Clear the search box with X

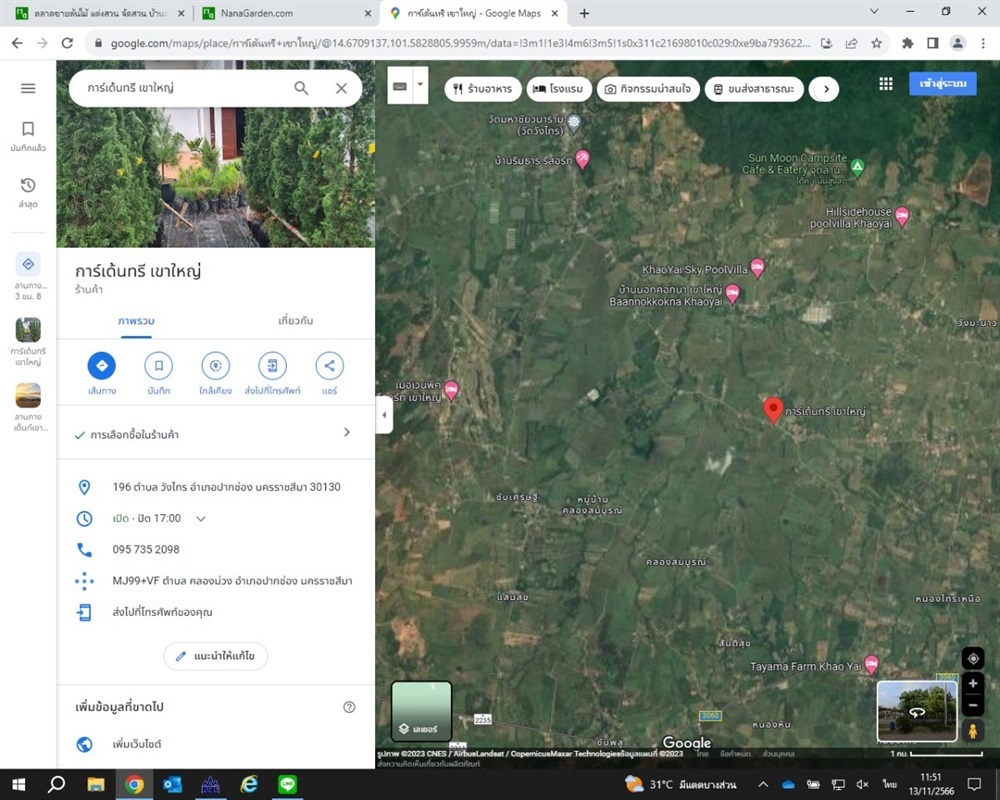tap(341, 88)
